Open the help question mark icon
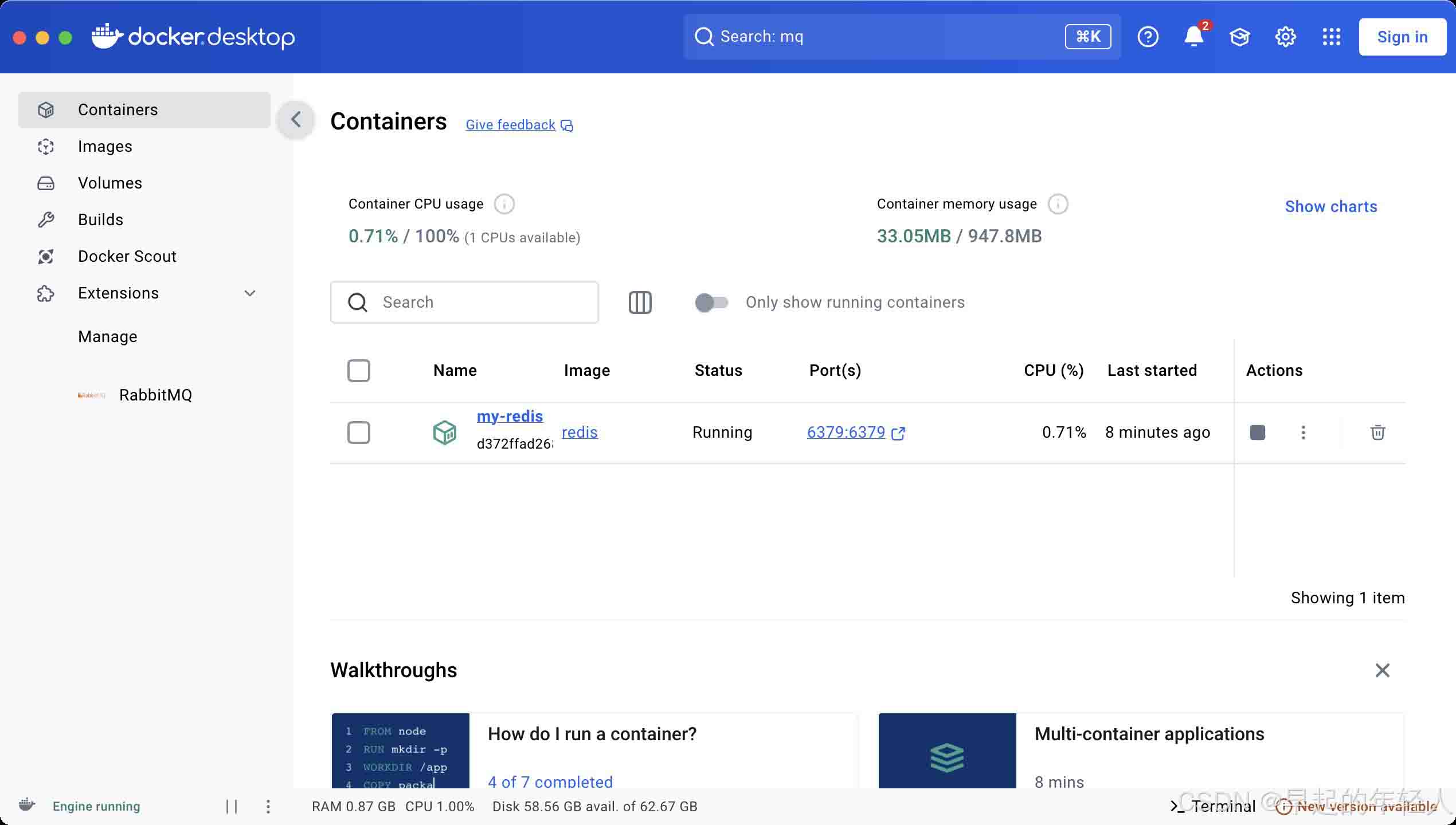The height and width of the screenshot is (825, 1456). click(x=1148, y=37)
